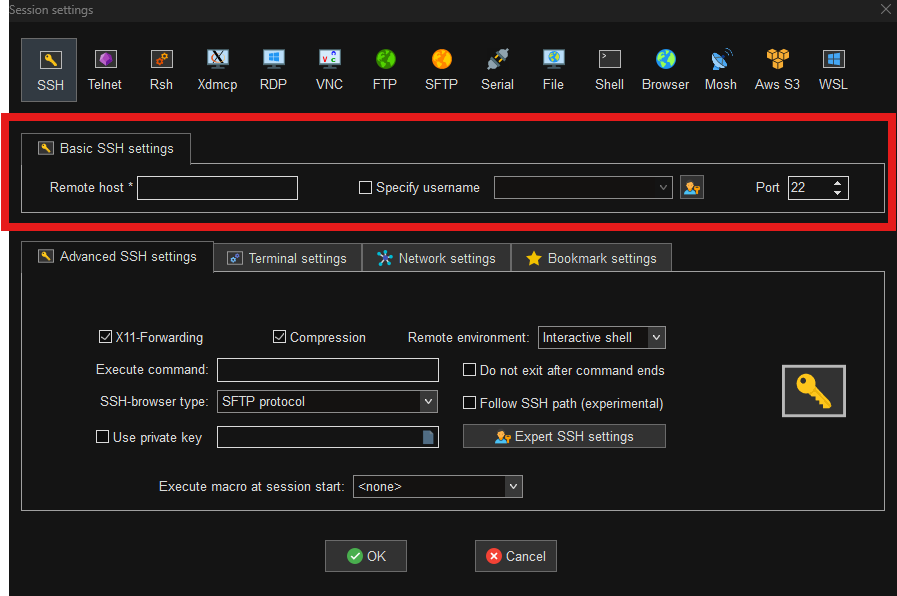897x596 pixels.
Task: Open Expert SSH settings
Action: click(564, 436)
